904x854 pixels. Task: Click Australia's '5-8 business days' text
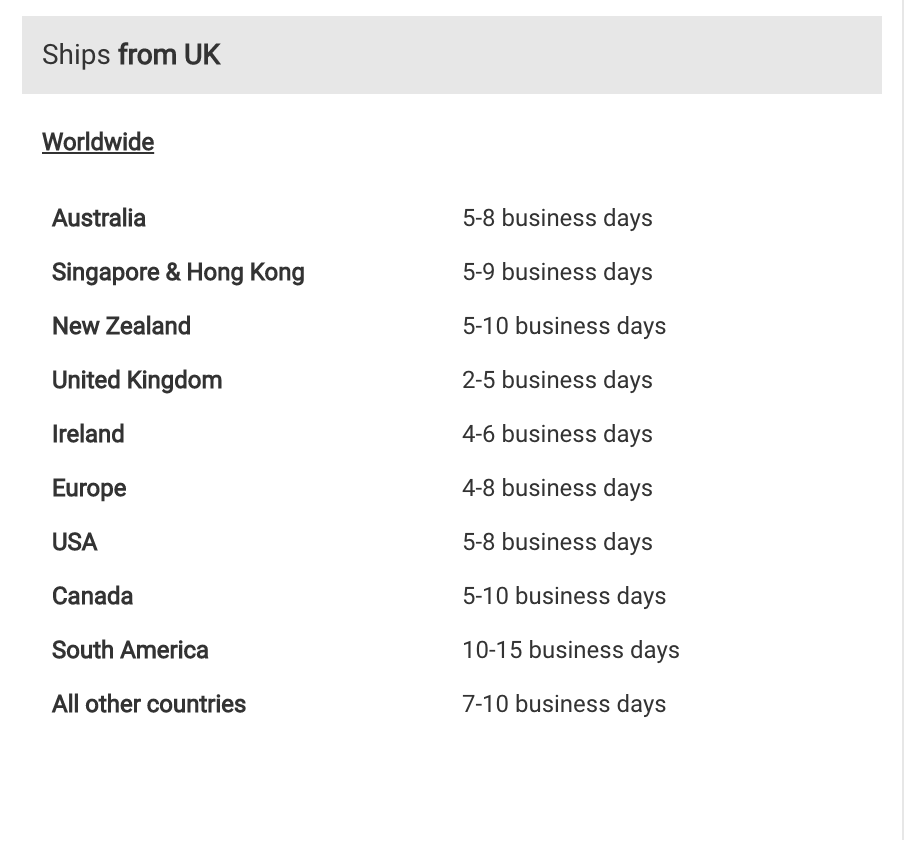pos(557,218)
